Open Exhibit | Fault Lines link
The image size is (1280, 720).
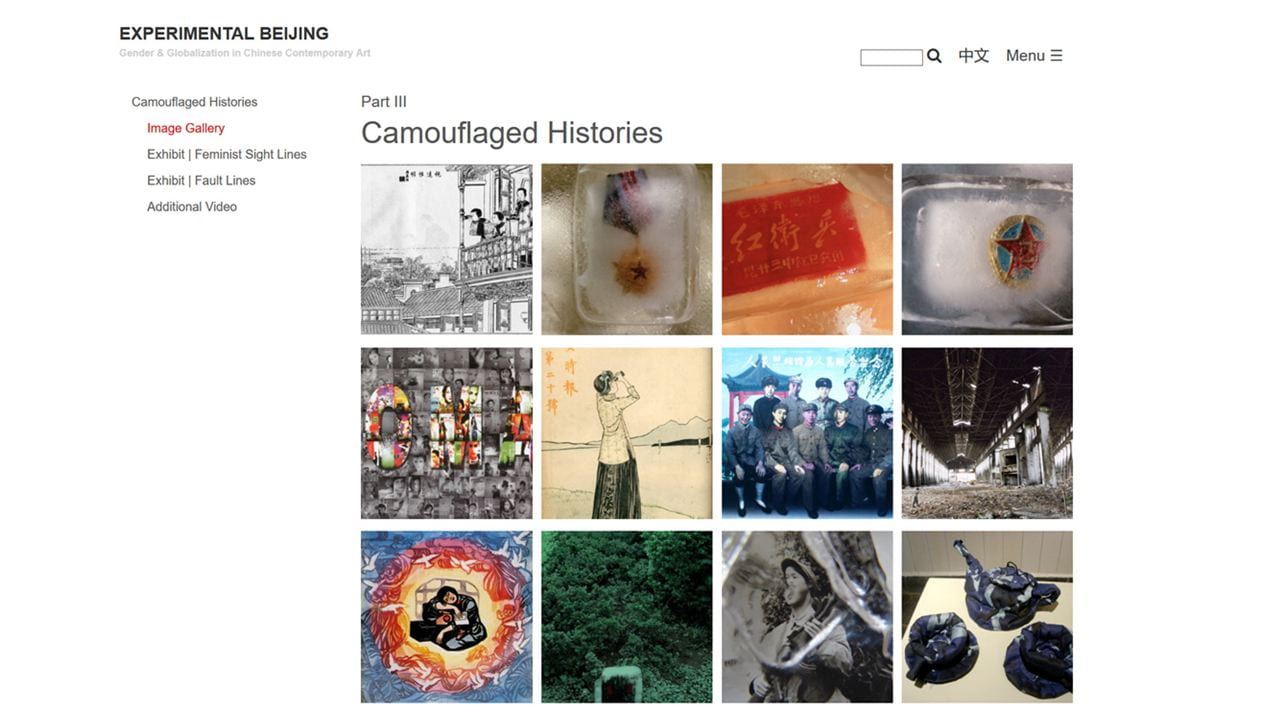point(201,180)
